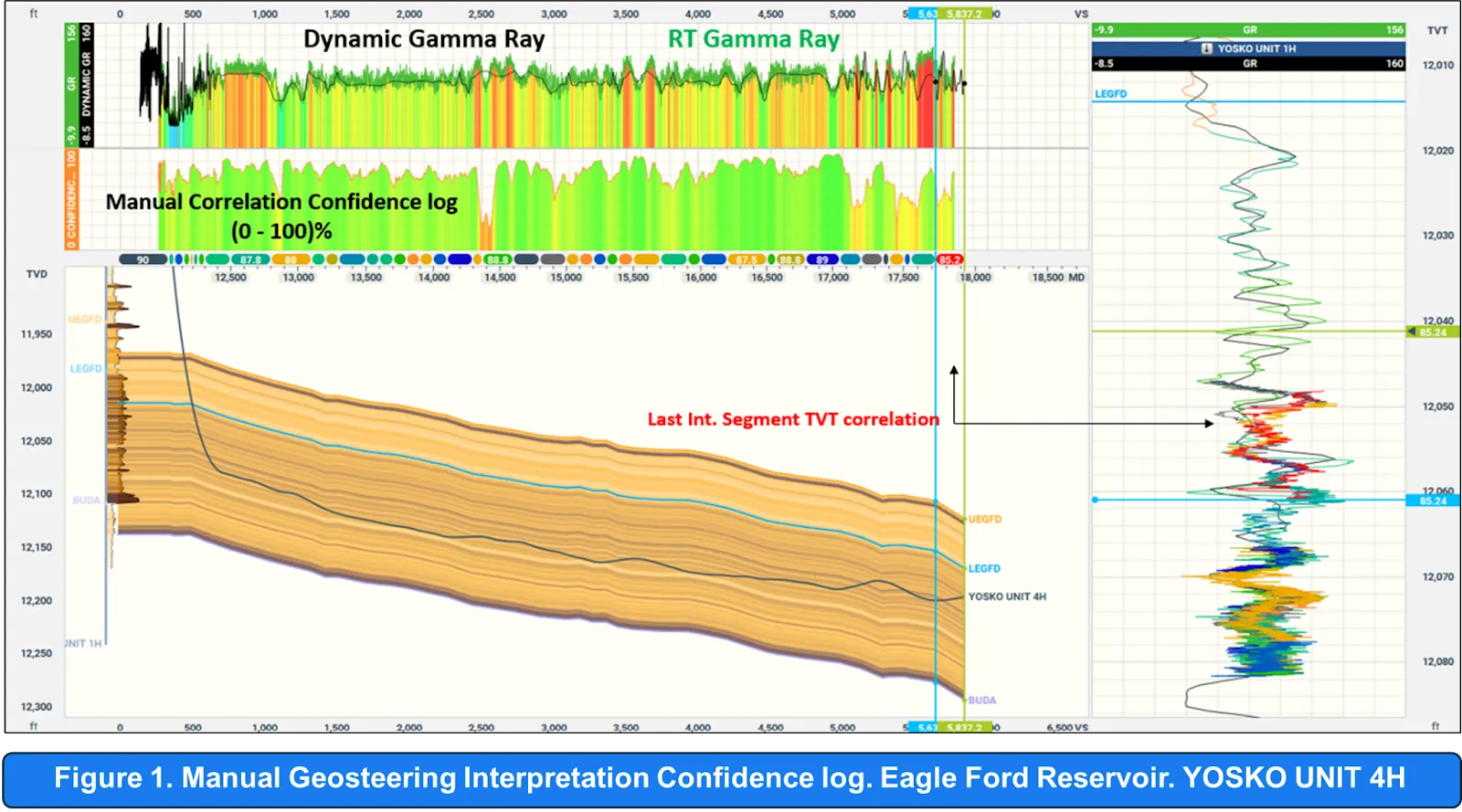Click the orange Confidence track header

[x=71, y=199]
